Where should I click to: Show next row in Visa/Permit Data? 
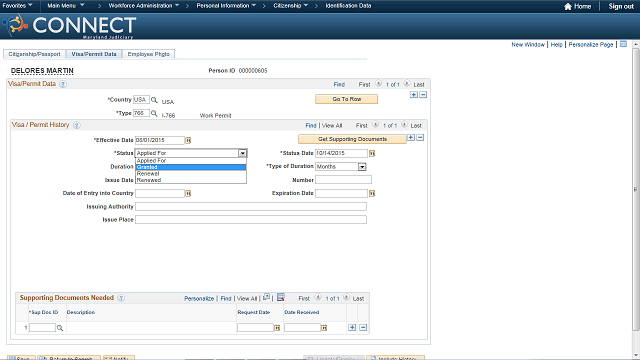(x=407, y=84)
